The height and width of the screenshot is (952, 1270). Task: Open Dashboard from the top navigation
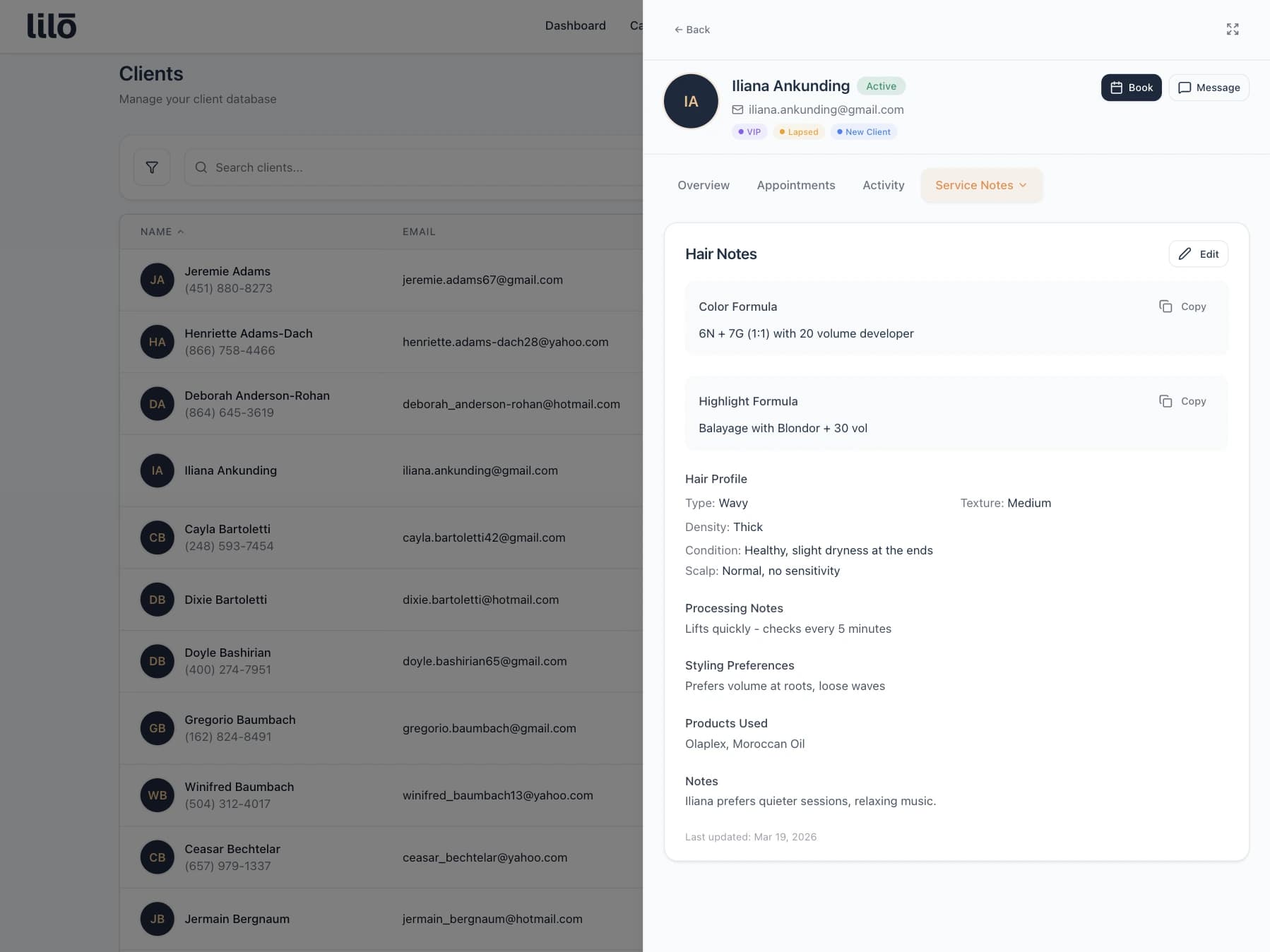pyautogui.click(x=575, y=25)
